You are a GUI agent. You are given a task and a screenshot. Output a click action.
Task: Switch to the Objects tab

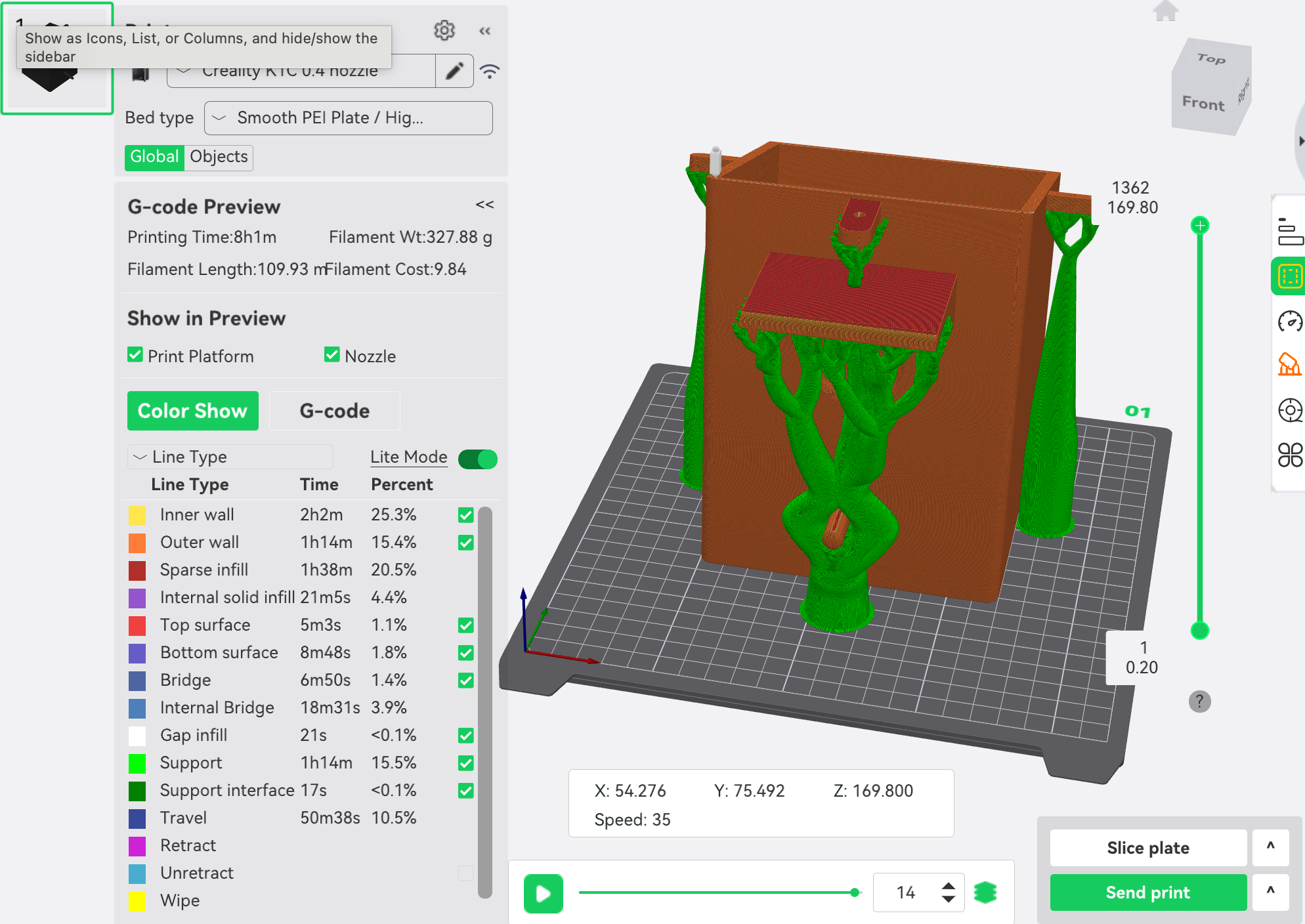[219, 157]
